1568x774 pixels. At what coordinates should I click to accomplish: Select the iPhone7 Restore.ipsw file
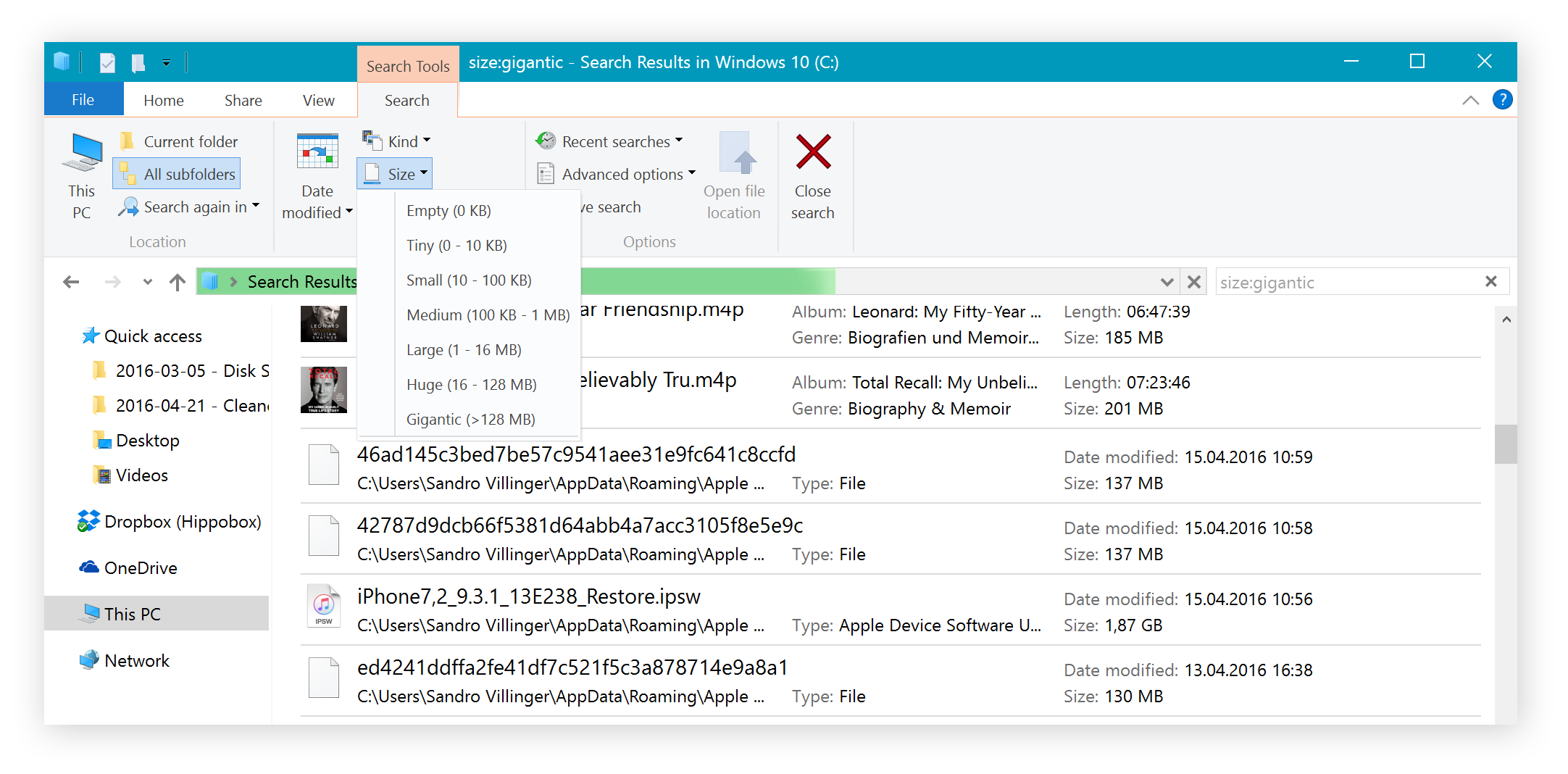pyautogui.click(x=529, y=596)
